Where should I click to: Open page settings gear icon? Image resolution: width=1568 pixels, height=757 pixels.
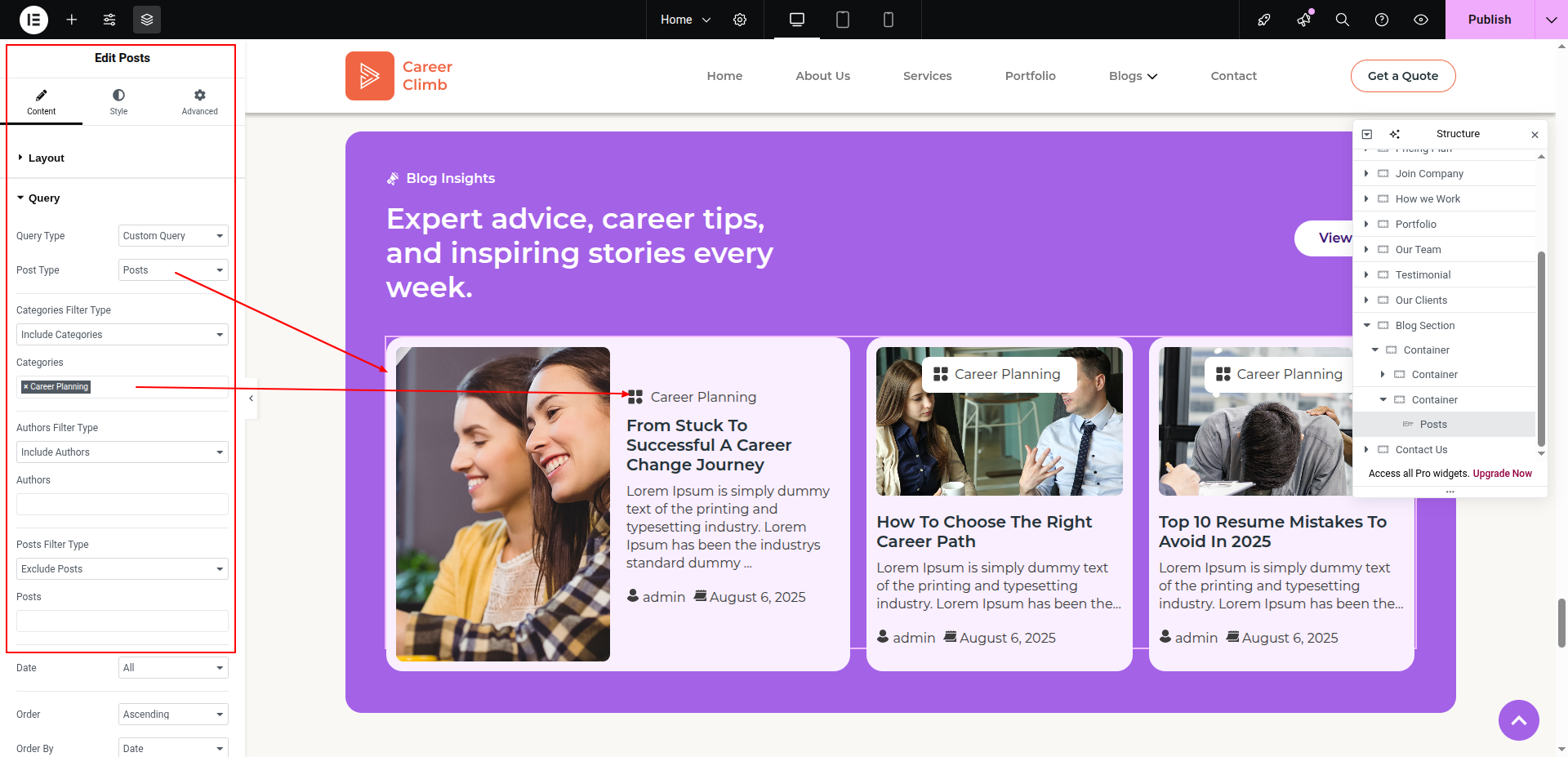(x=740, y=20)
